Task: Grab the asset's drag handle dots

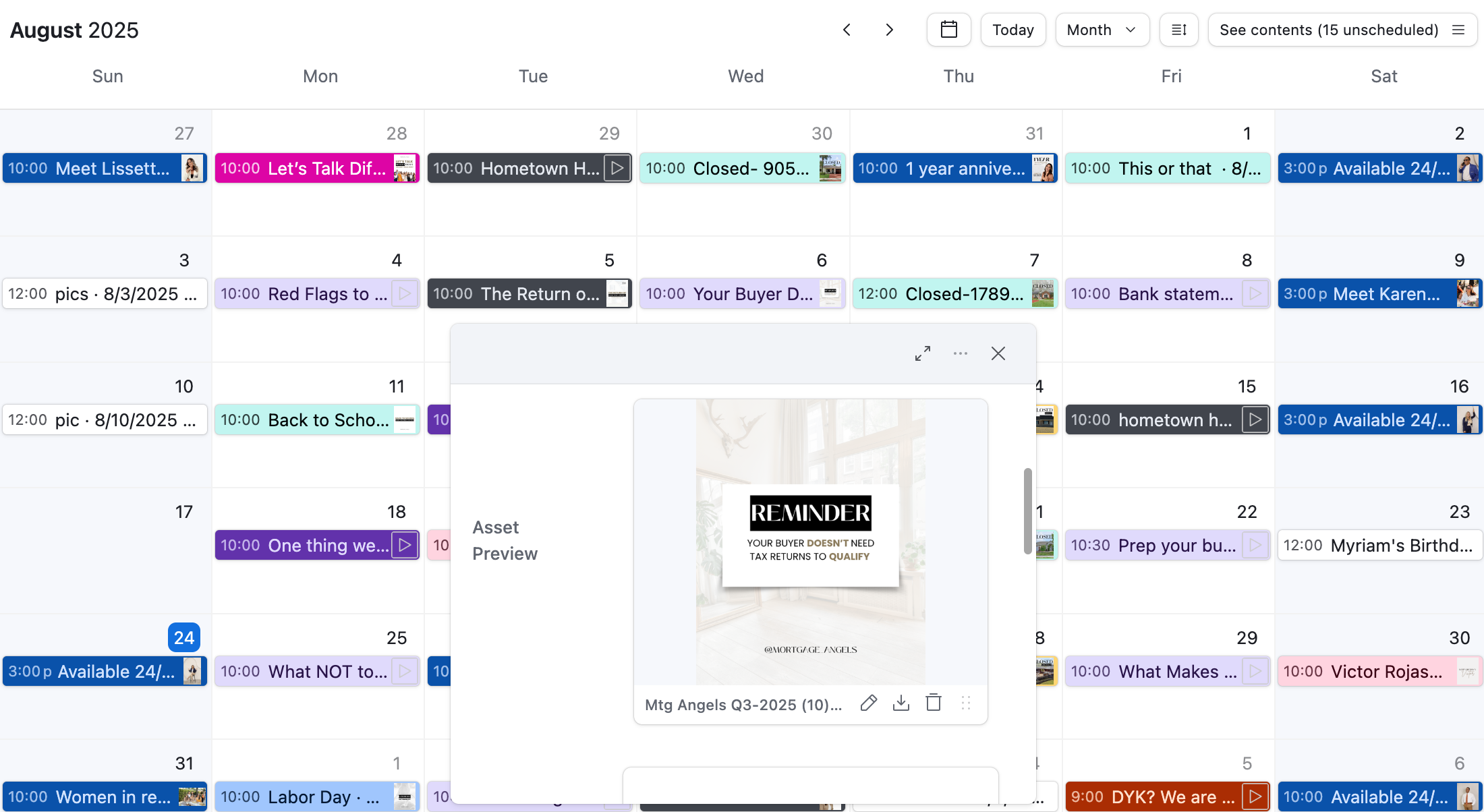Action: tap(966, 703)
